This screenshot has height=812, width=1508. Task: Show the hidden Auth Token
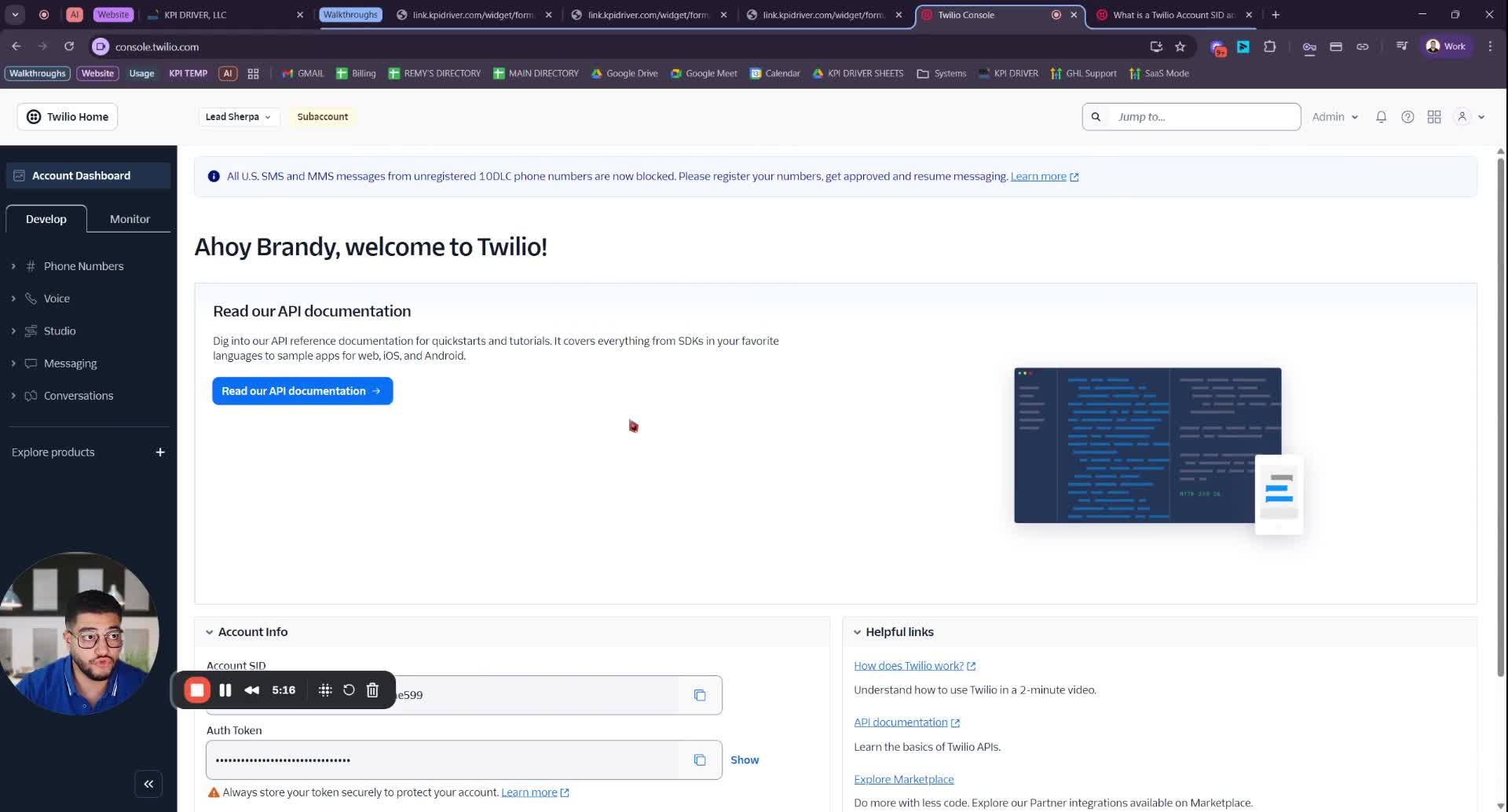[745, 760]
